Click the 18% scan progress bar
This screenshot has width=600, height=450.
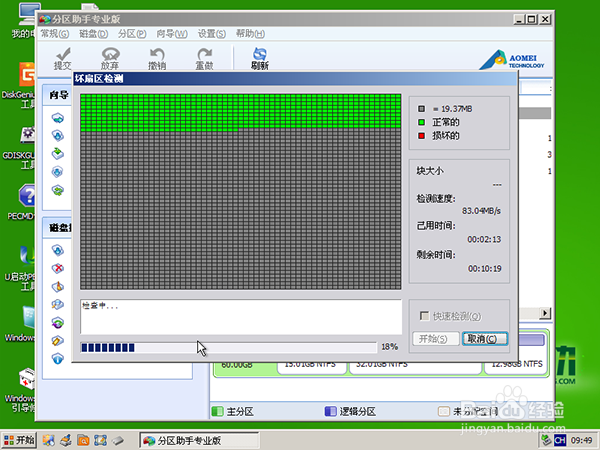(228, 347)
